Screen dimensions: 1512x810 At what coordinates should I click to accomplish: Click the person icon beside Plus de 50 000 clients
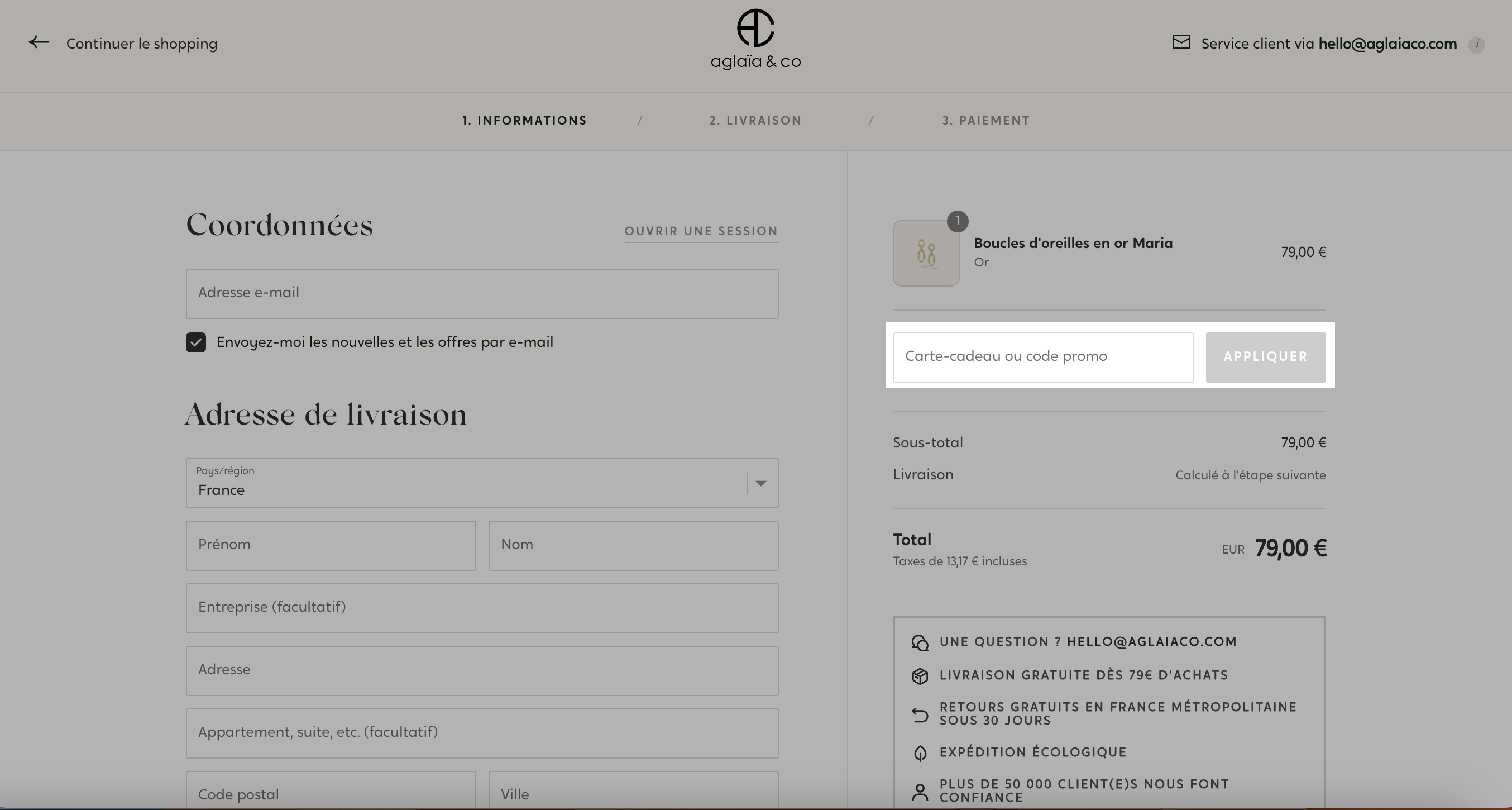point(920,792)
